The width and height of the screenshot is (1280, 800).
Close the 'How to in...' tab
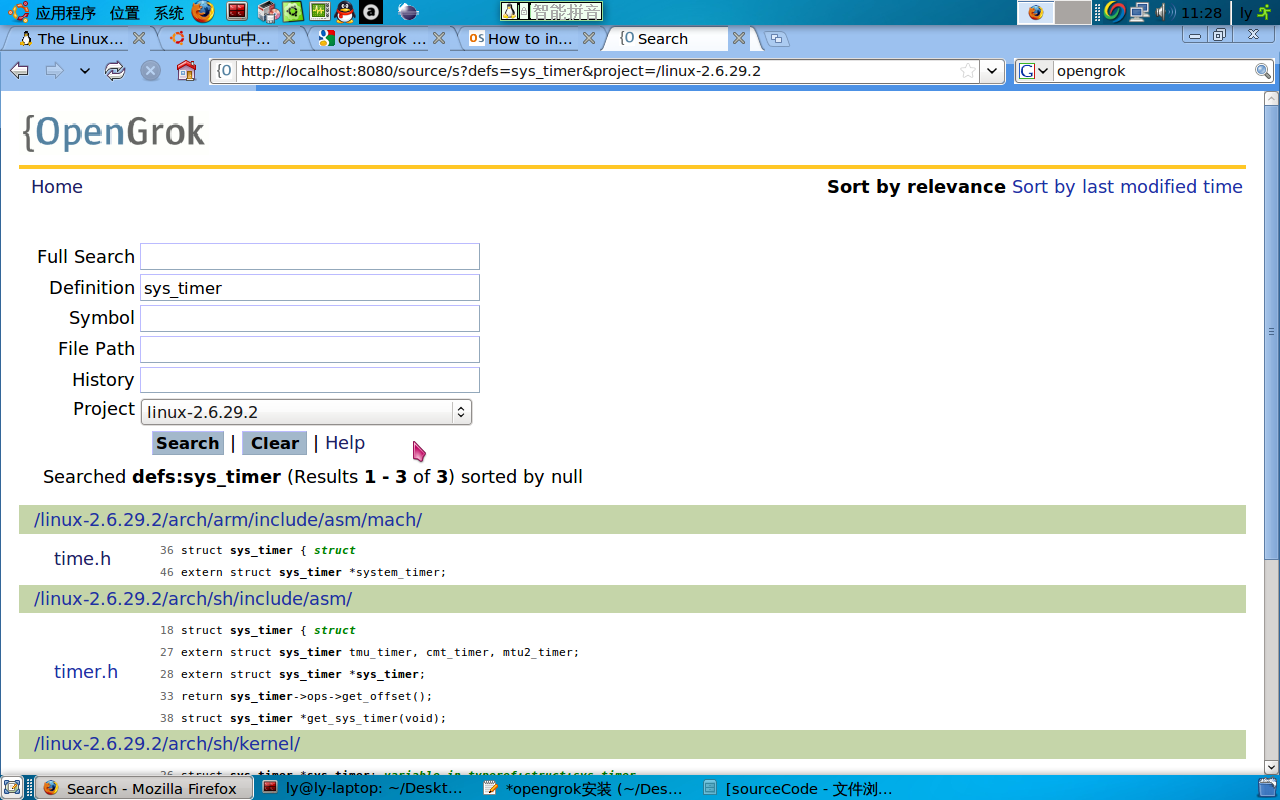click(x=589, y=38)
